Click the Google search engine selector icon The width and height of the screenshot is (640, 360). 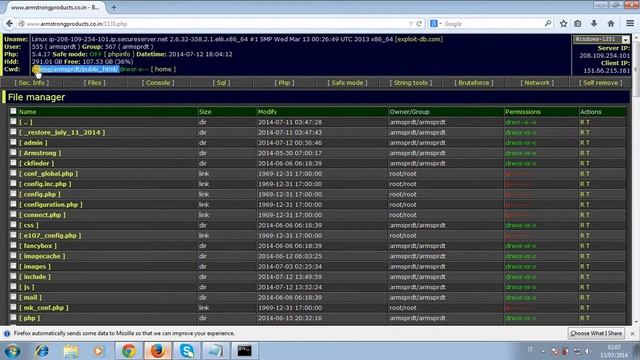click(x=434, y=24)
